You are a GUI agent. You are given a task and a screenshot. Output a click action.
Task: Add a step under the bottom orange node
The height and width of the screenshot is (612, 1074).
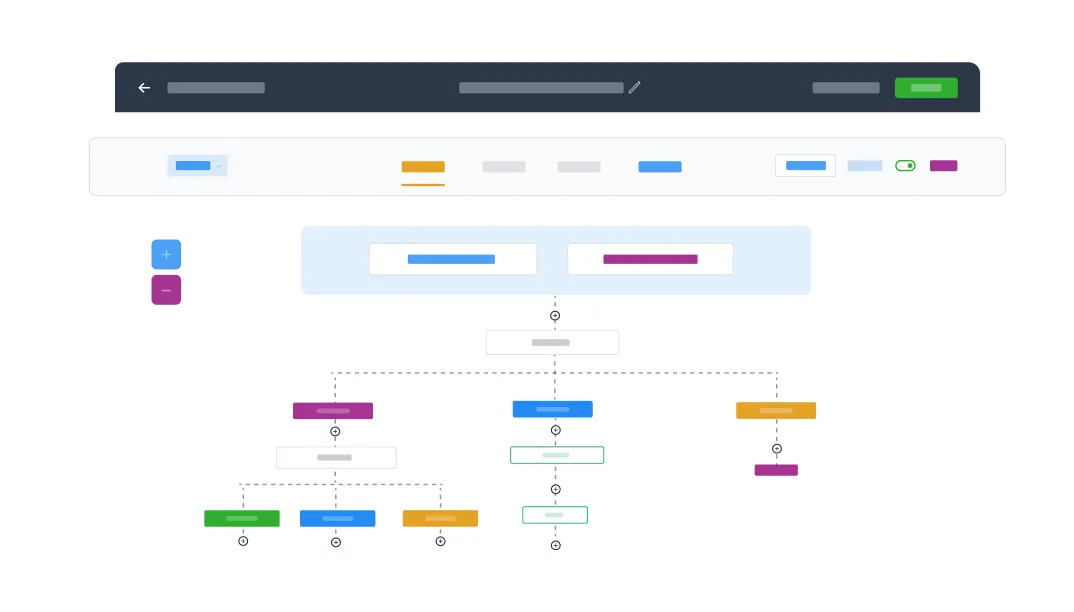[x=440, y=541]
